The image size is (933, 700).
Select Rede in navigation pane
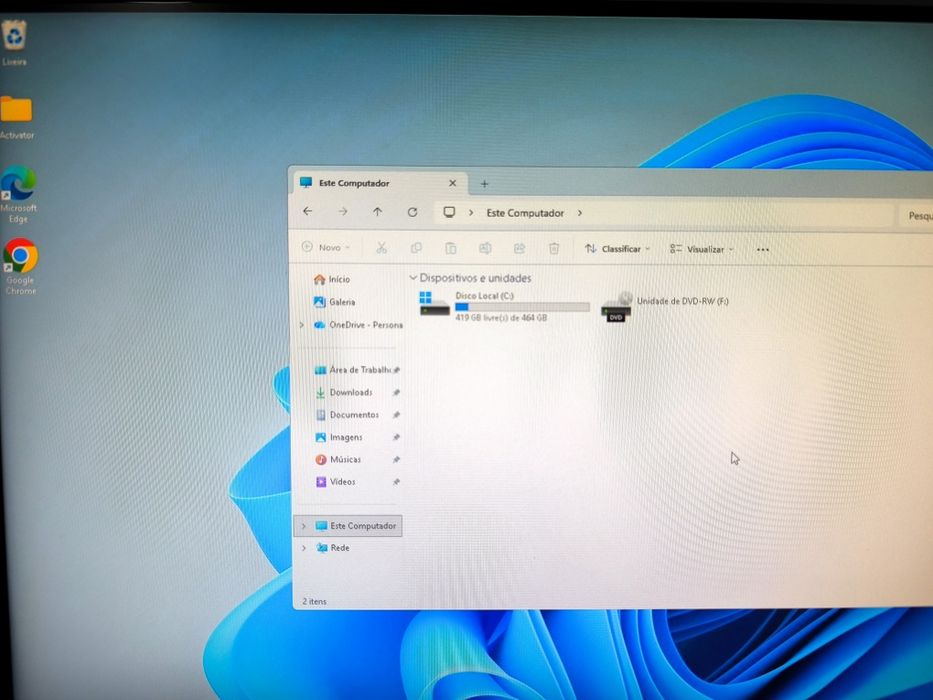click(333, 548)
